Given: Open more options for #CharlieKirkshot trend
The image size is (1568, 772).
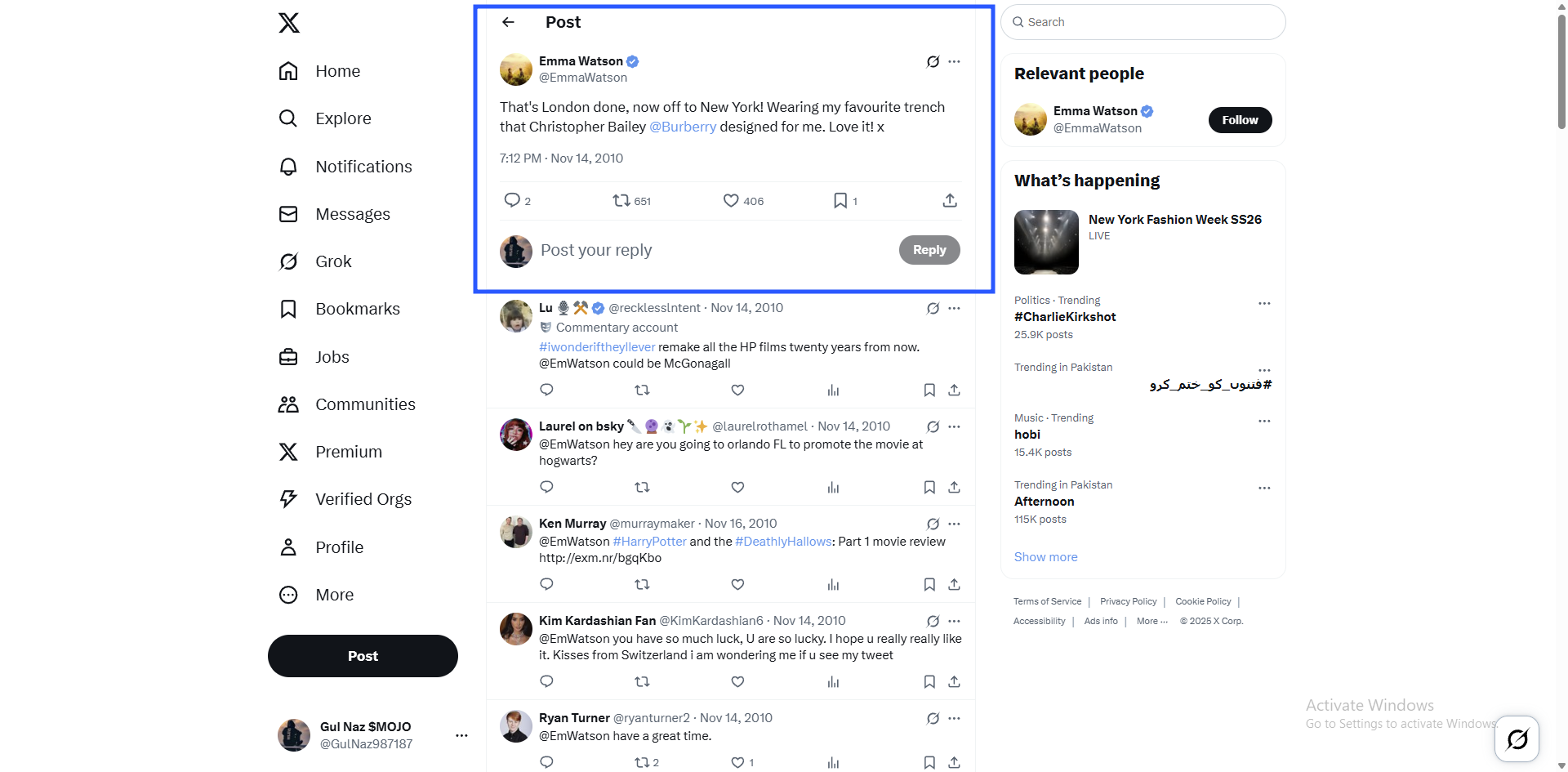Looking at the screenshot, I should point(1264,303).
